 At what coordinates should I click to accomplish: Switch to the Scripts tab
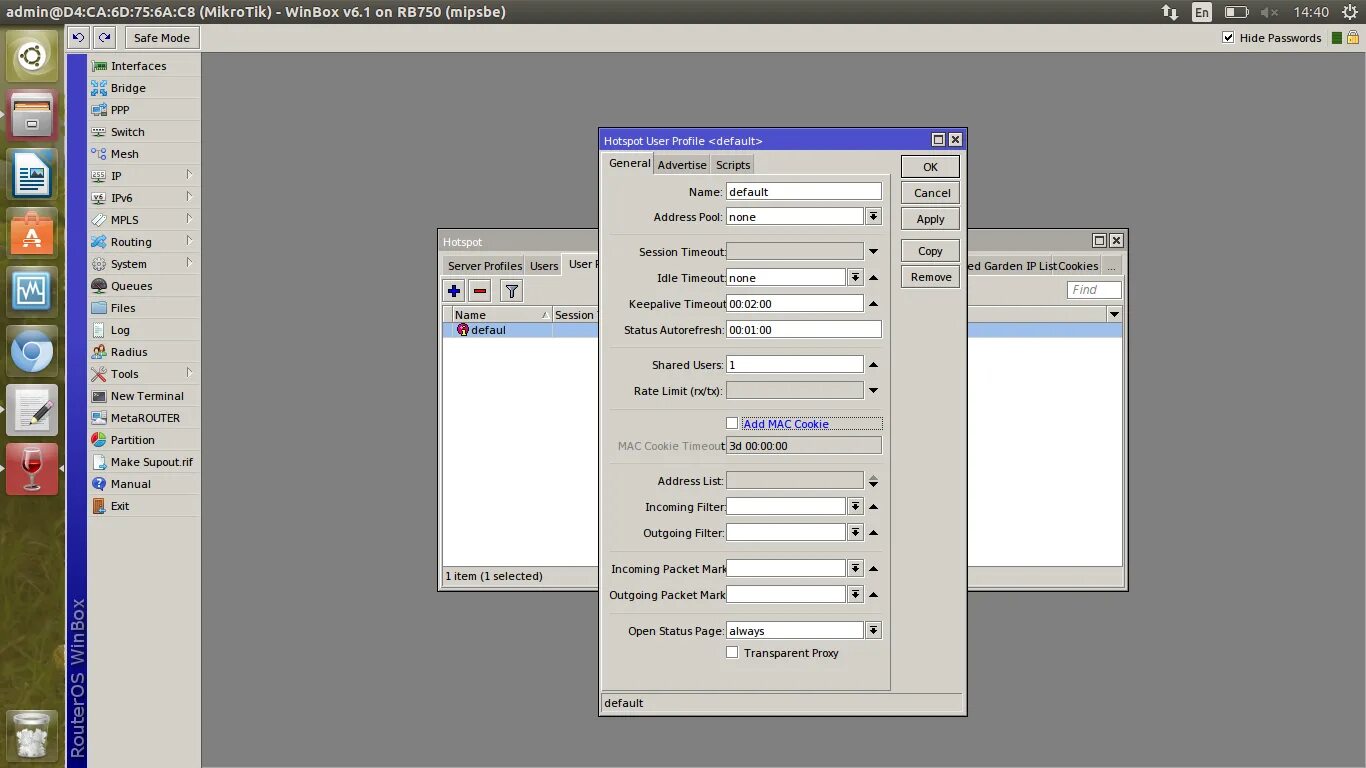pyautogui.click(x=733, y=165)
